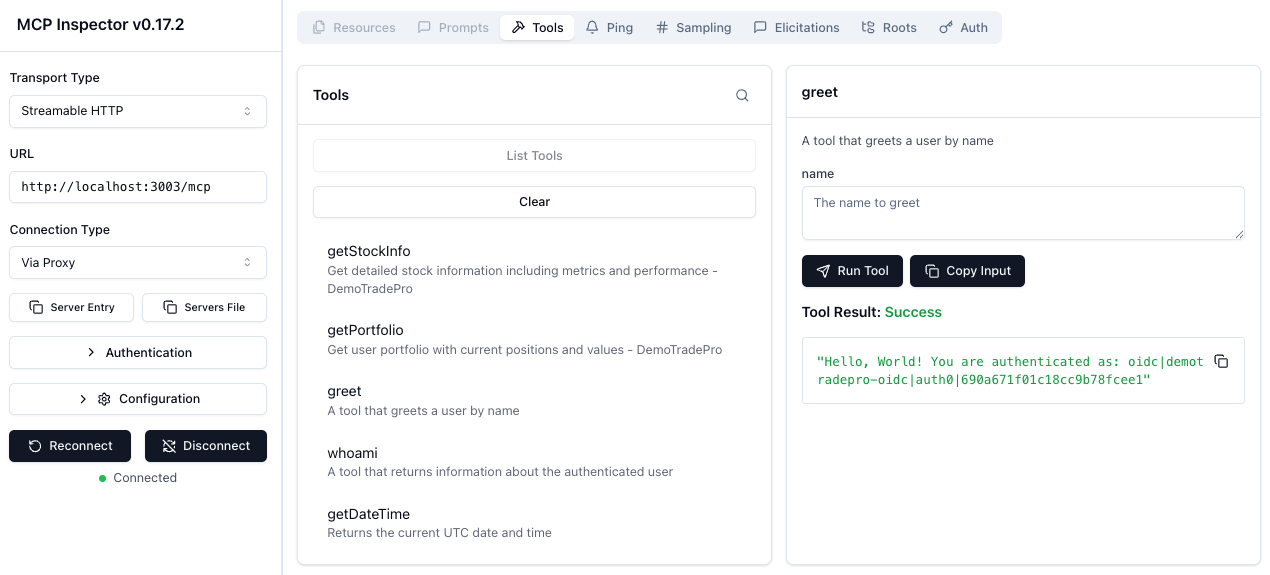Copy the tool result output text
This screenshot has height=575, width=1270.
pos(1221,362)
